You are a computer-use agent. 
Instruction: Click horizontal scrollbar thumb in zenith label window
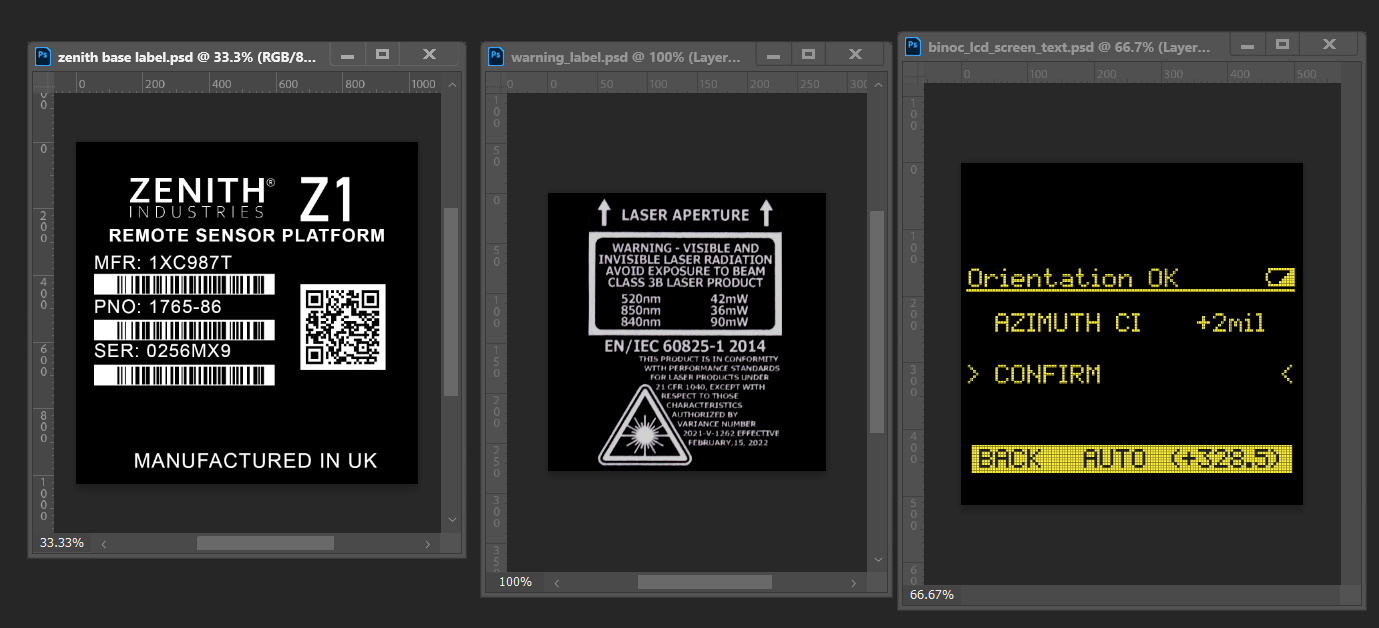click(265, 543)
